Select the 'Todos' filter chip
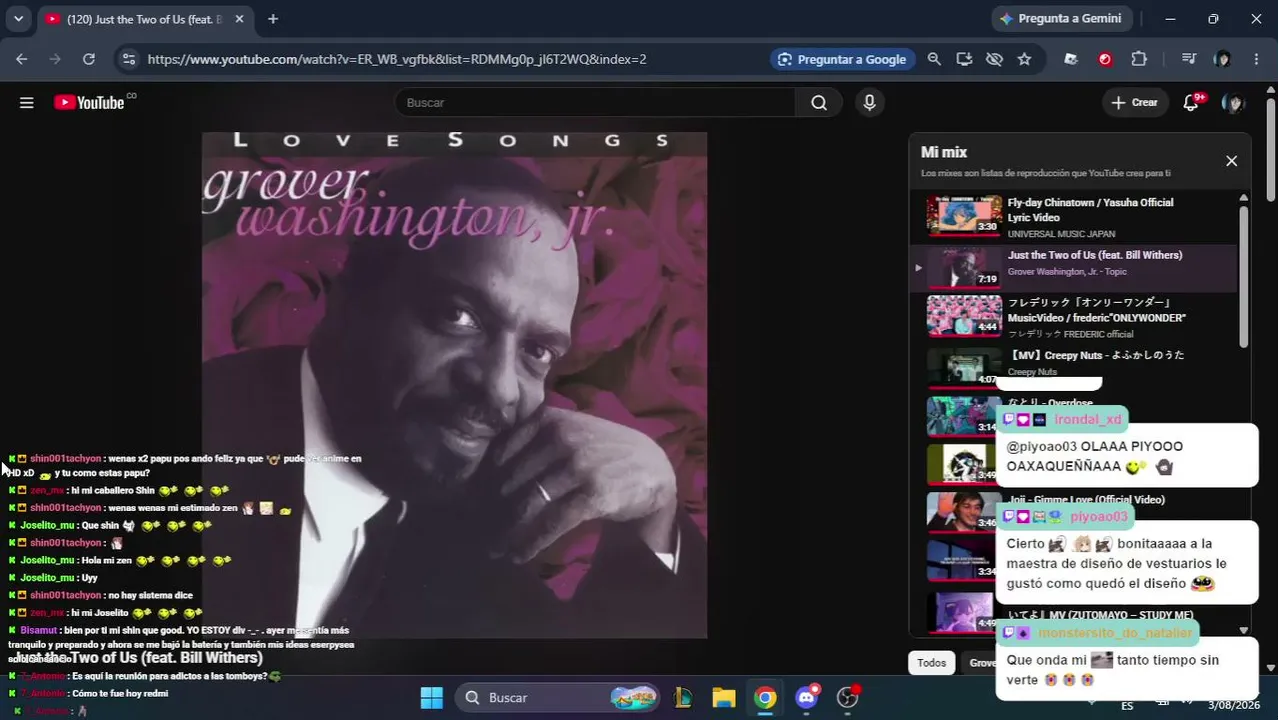This screenshot has width=1278, height=720. click(931, 663)
